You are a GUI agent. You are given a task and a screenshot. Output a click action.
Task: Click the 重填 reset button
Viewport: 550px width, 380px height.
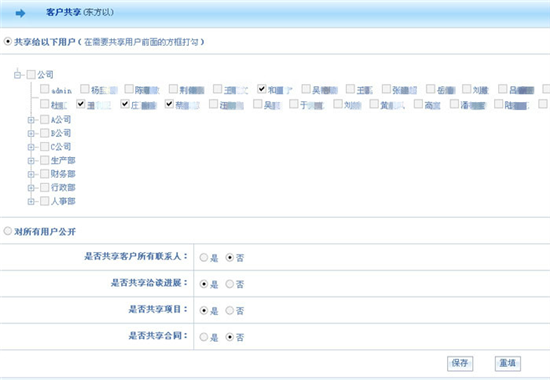point(508,363)
